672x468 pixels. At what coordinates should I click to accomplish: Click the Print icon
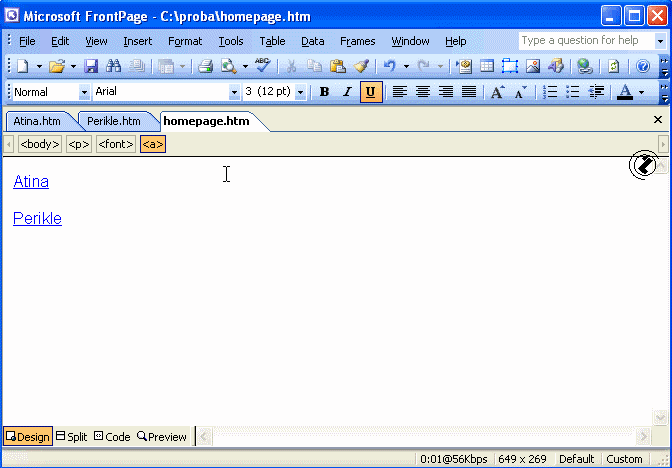pos(205,66)
